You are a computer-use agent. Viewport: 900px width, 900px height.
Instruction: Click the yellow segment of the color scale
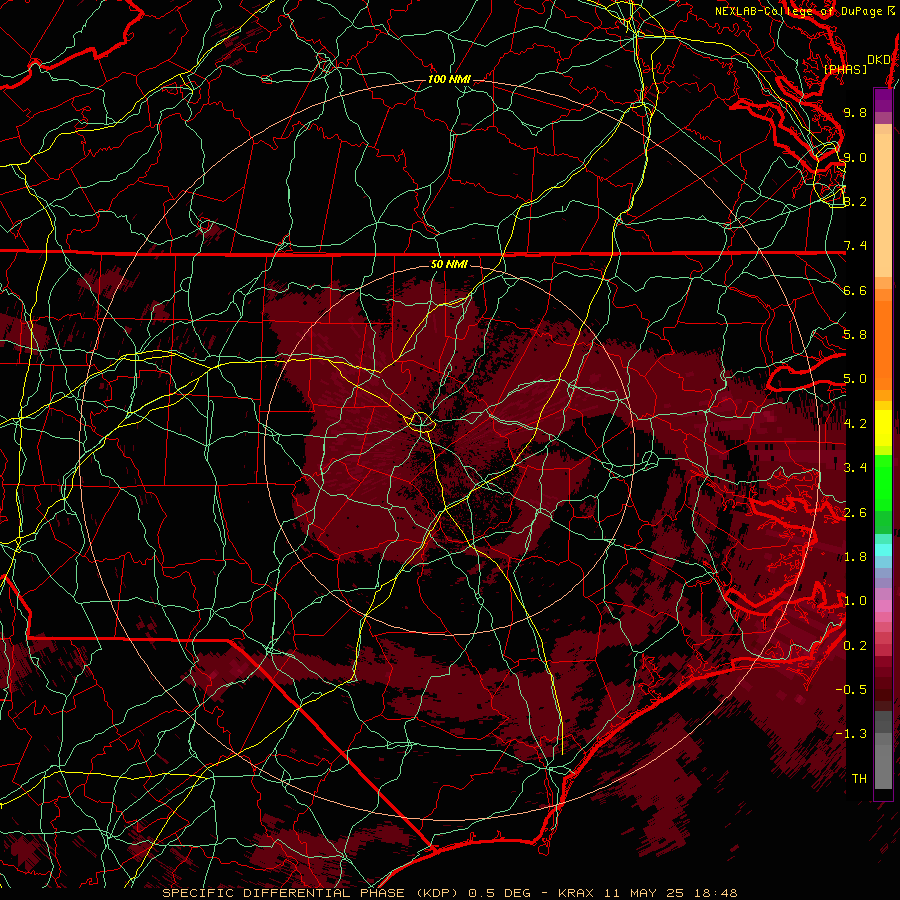883,428
